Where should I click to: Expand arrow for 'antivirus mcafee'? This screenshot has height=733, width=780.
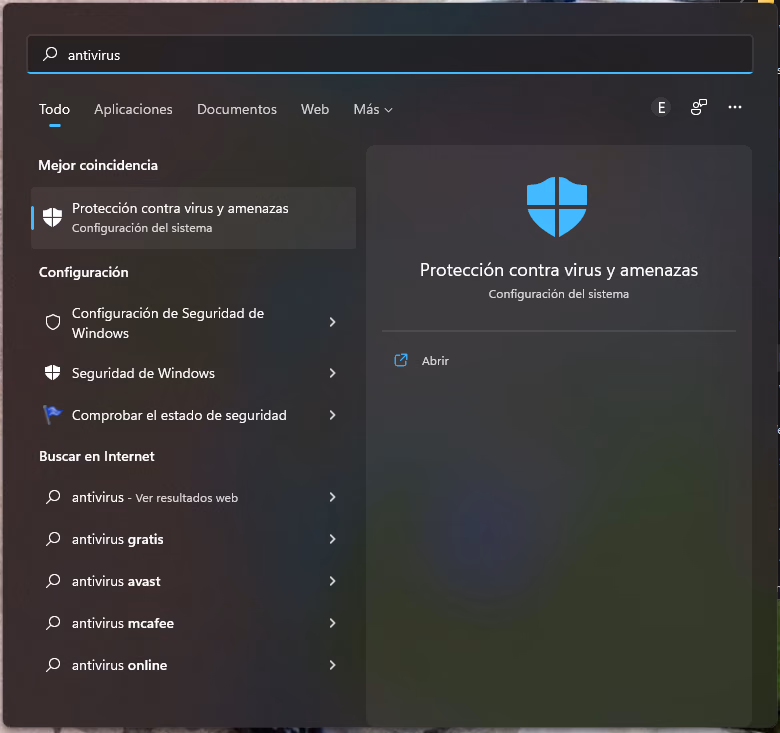click(332, 623)
